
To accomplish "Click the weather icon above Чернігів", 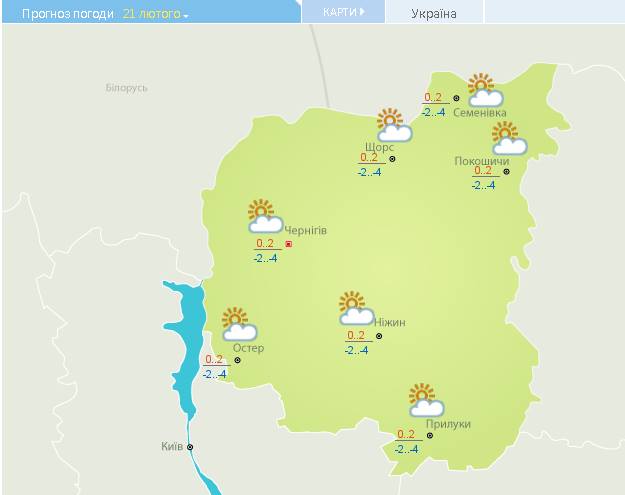I will 265,216.
